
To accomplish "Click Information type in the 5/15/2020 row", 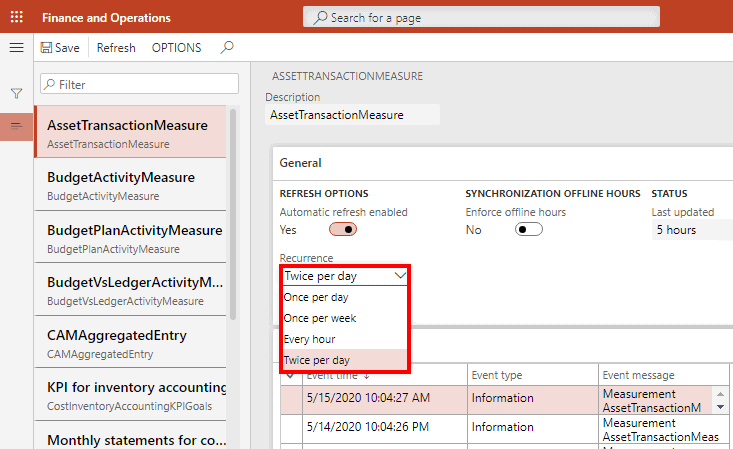I will [532, 398].
